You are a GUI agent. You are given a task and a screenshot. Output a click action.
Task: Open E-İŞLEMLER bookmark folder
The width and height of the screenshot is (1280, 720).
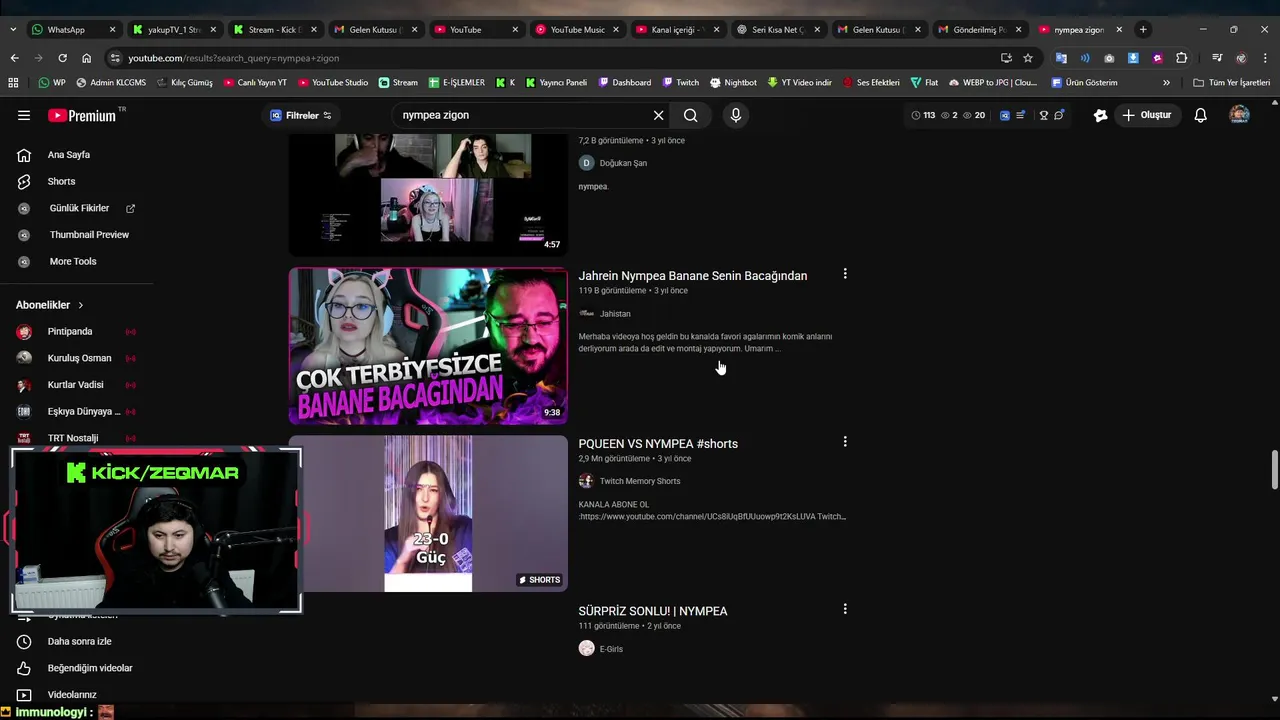pyautogui.click(x=456, y=82)
